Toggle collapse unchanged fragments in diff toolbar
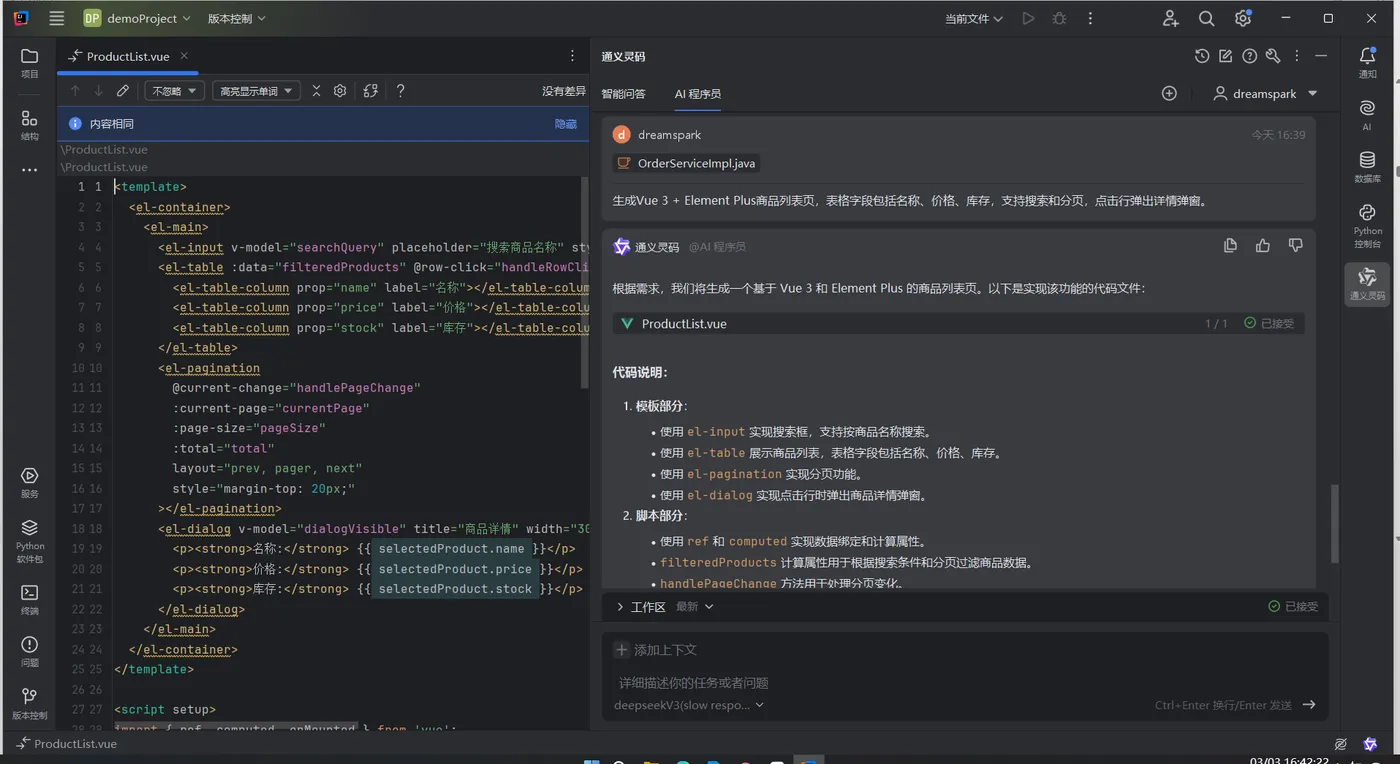Viewport: 1400px width, 764px height. click(316, 91)
